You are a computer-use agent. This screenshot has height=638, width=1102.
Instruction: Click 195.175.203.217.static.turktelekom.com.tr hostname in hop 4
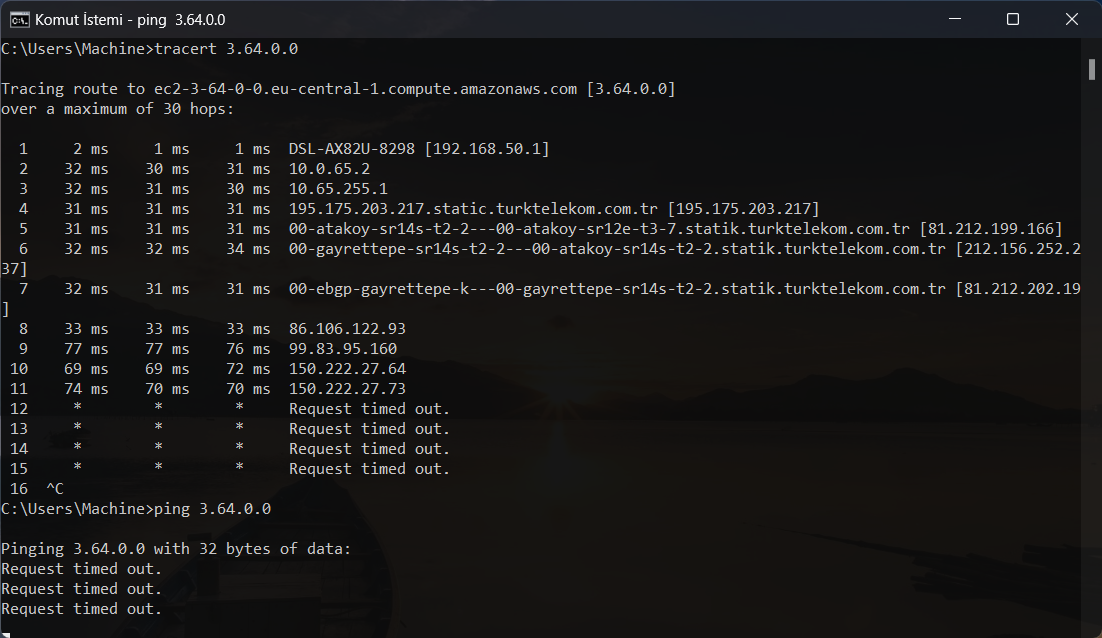pos(473,209)
